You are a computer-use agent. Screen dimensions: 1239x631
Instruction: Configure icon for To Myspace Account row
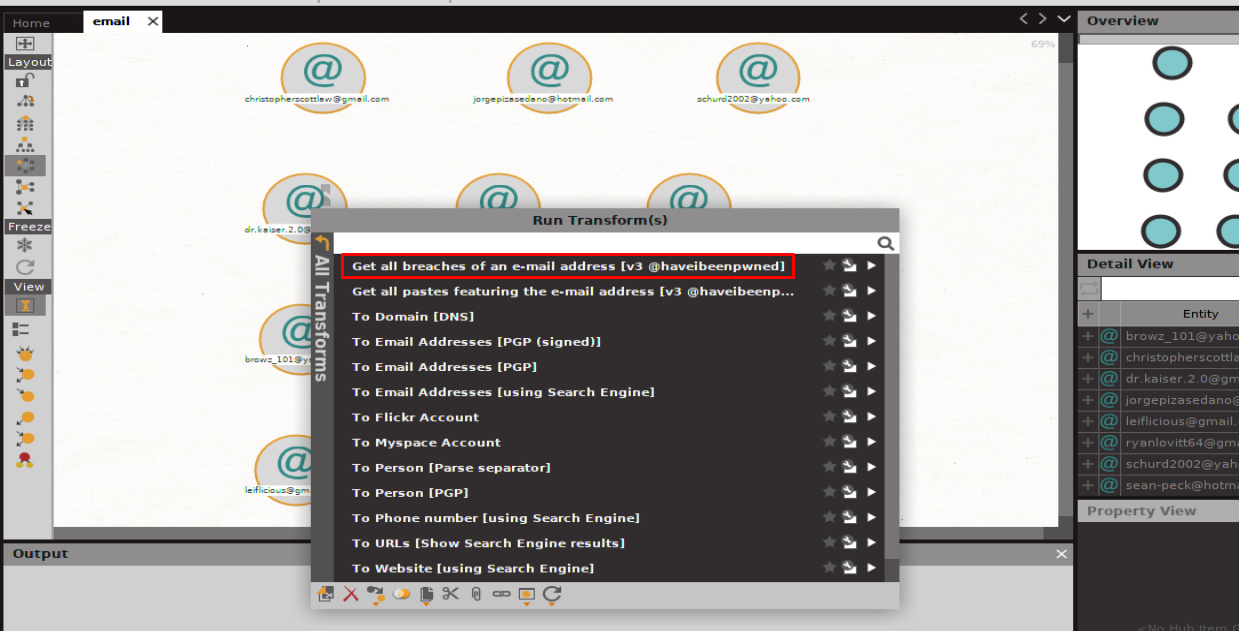(850, 442)
